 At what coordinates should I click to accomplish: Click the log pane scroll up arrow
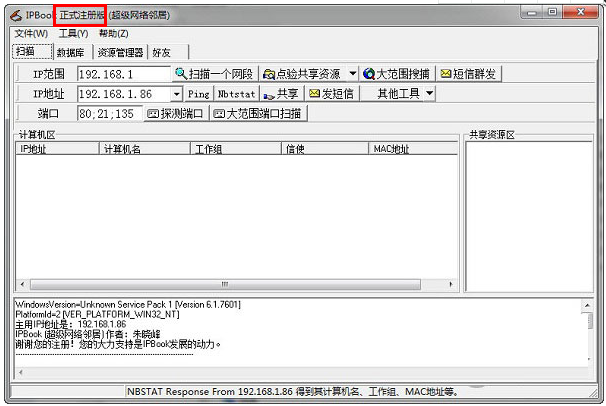coord(587,306)
